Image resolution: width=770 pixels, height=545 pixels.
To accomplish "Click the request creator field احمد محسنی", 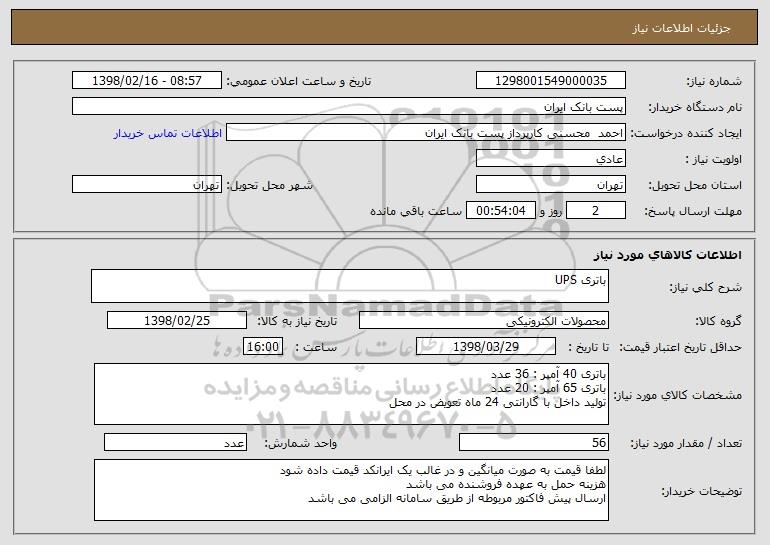I will (426, 133).
